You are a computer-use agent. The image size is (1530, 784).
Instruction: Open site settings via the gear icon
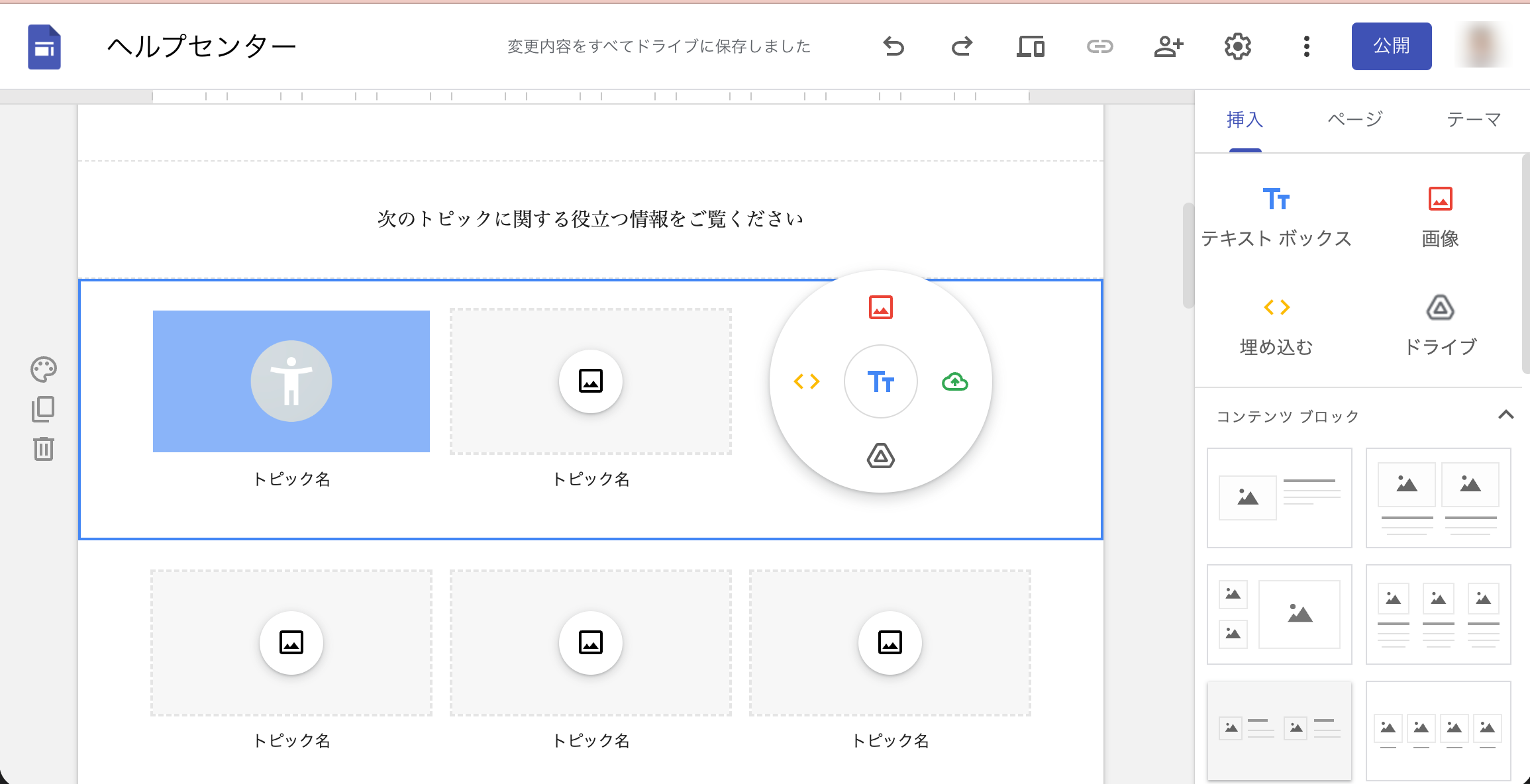pyautogui.click(x=1237, y=46)
